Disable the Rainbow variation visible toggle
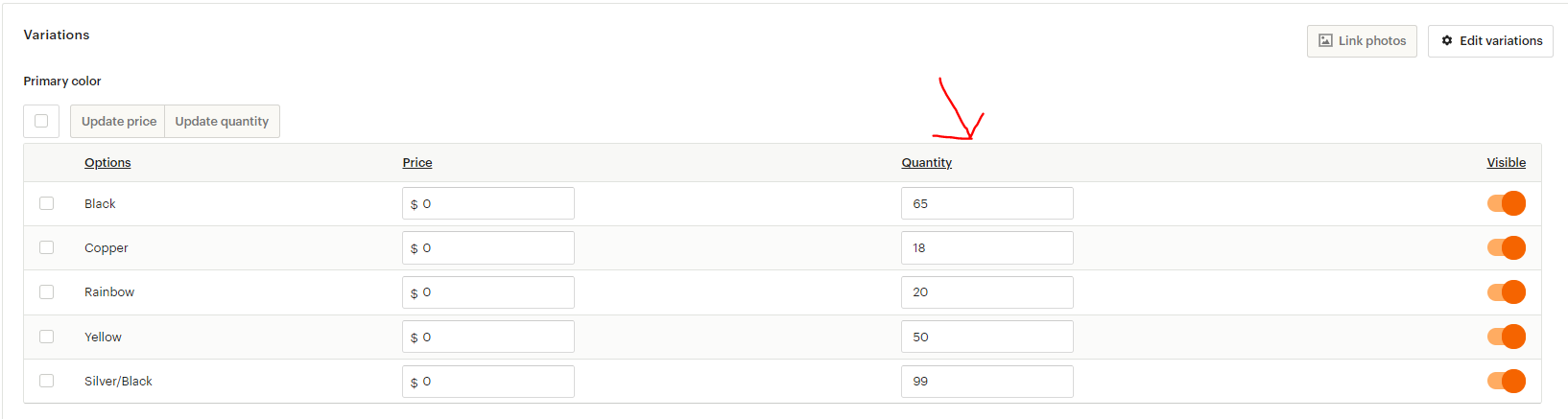 click(1507, 291)
